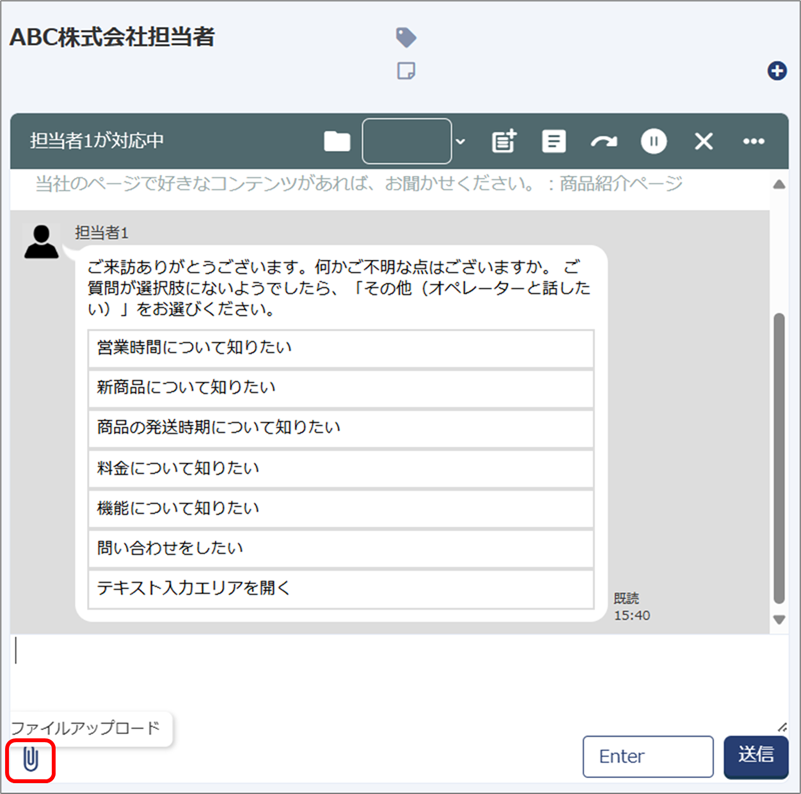Choose 機能について知りたい option
The width and height of the screenshot is (801, 794).
(x=341, y=508)
